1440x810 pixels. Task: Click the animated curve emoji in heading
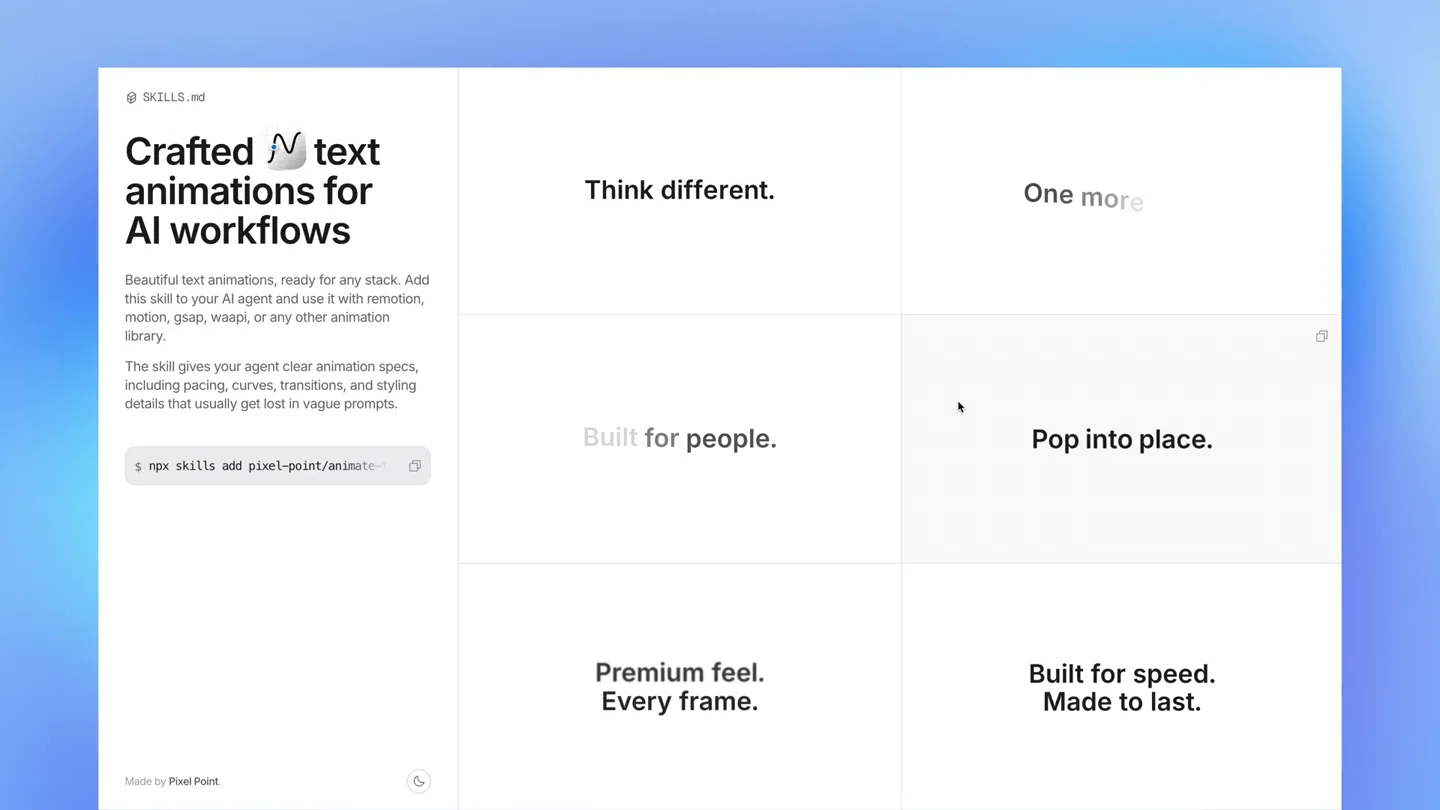[286, 150]
